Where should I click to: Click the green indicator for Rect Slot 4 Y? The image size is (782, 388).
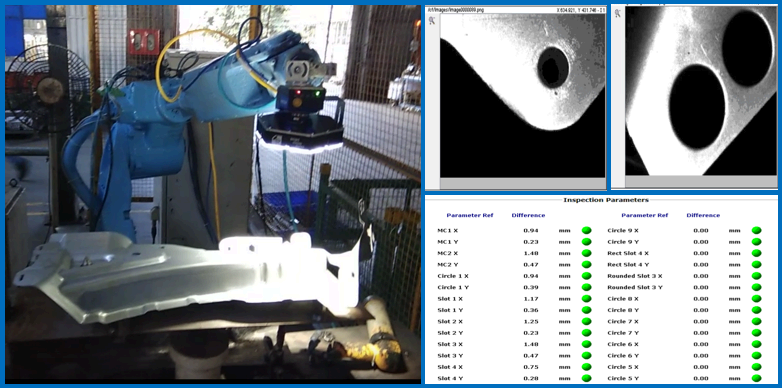(x=757, y=264)
